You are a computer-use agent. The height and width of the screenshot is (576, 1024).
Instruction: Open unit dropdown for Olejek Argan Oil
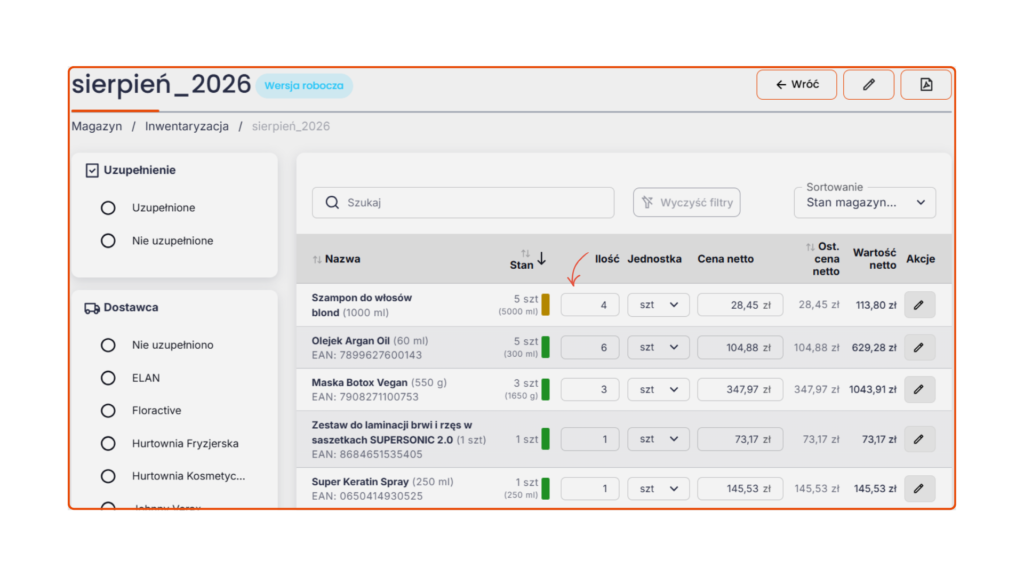pyautogui.click(x=658, y=347)
